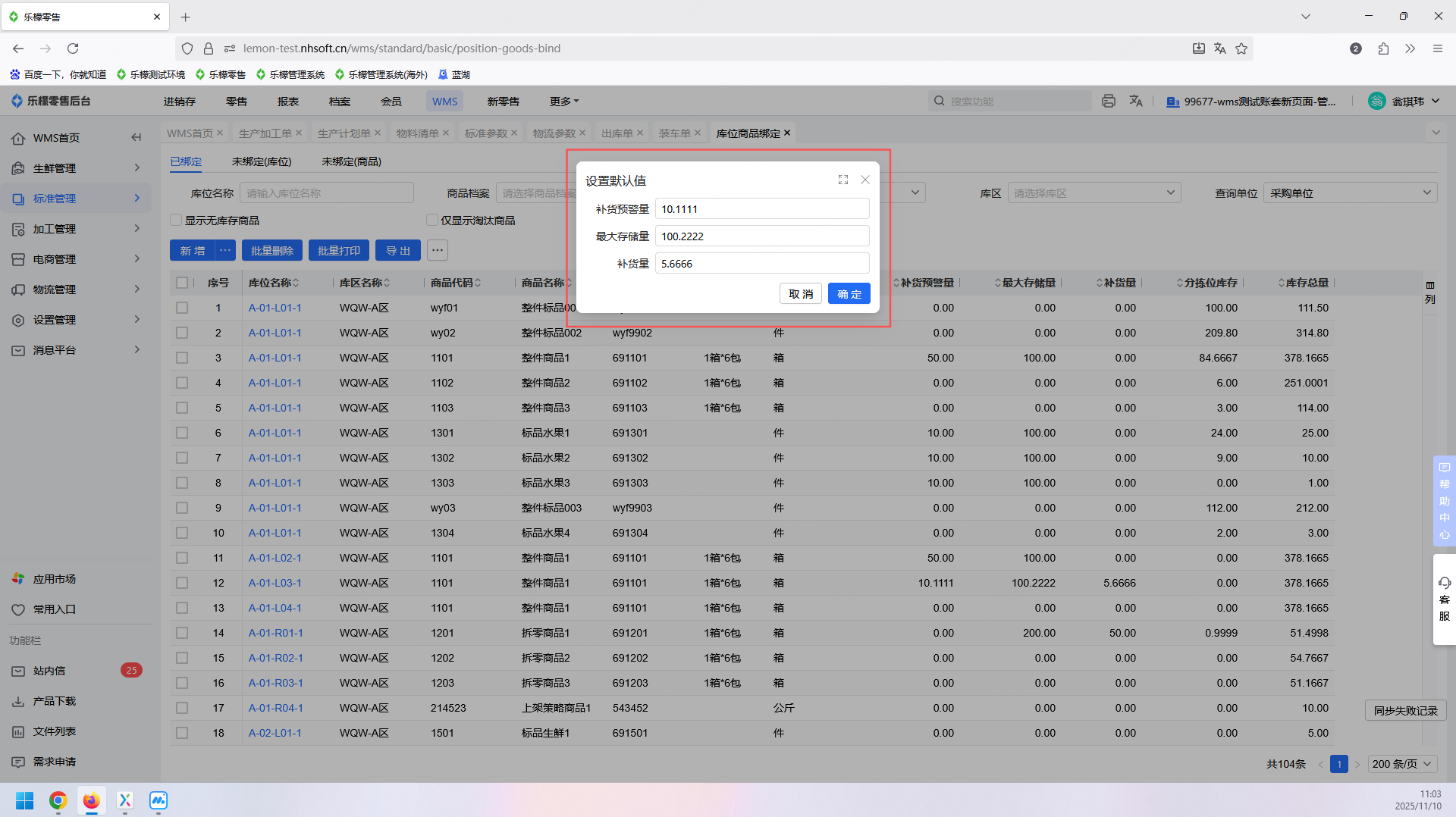This screenshot has width=1456, height=817.
Task: Bookmark this page using the star icon
Action: [1241, 49]
